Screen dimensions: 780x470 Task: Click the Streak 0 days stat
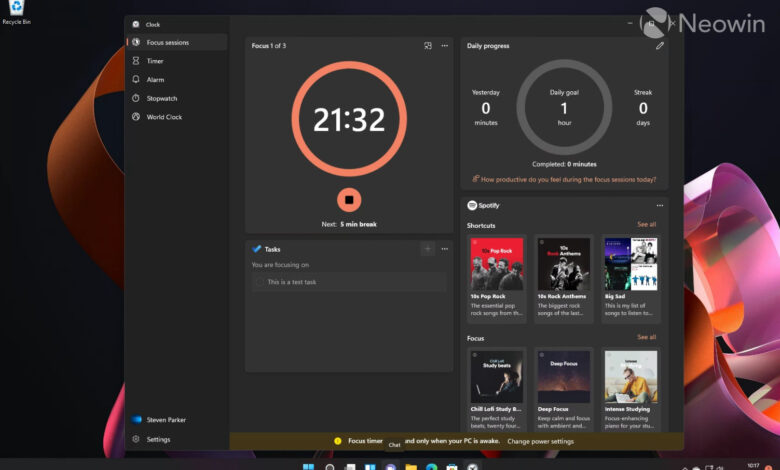point(643,107)
